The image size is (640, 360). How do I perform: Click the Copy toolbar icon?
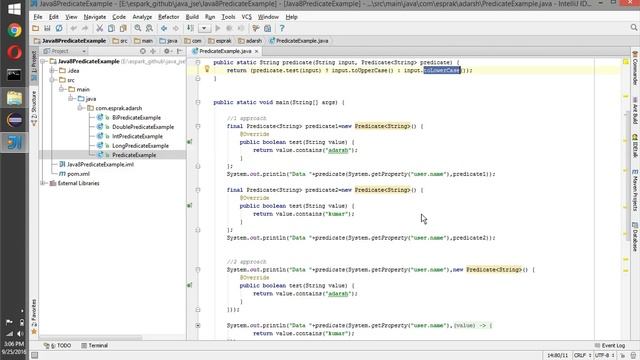[111, 28]
